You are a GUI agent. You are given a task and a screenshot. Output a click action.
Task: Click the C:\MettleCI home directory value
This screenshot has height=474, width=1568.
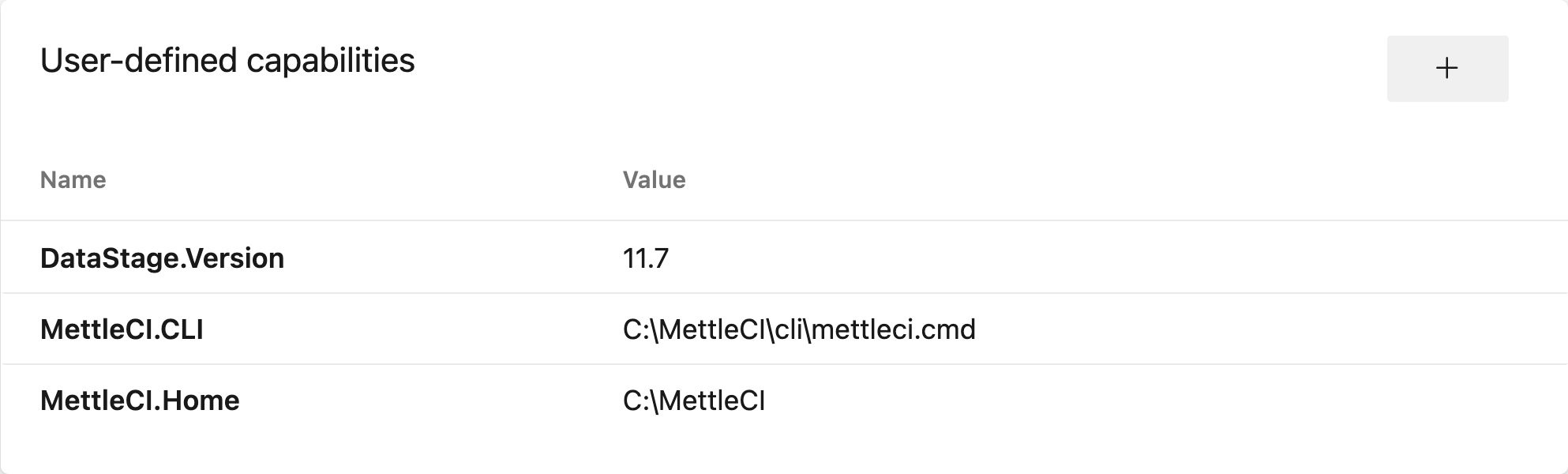[693, 401]
